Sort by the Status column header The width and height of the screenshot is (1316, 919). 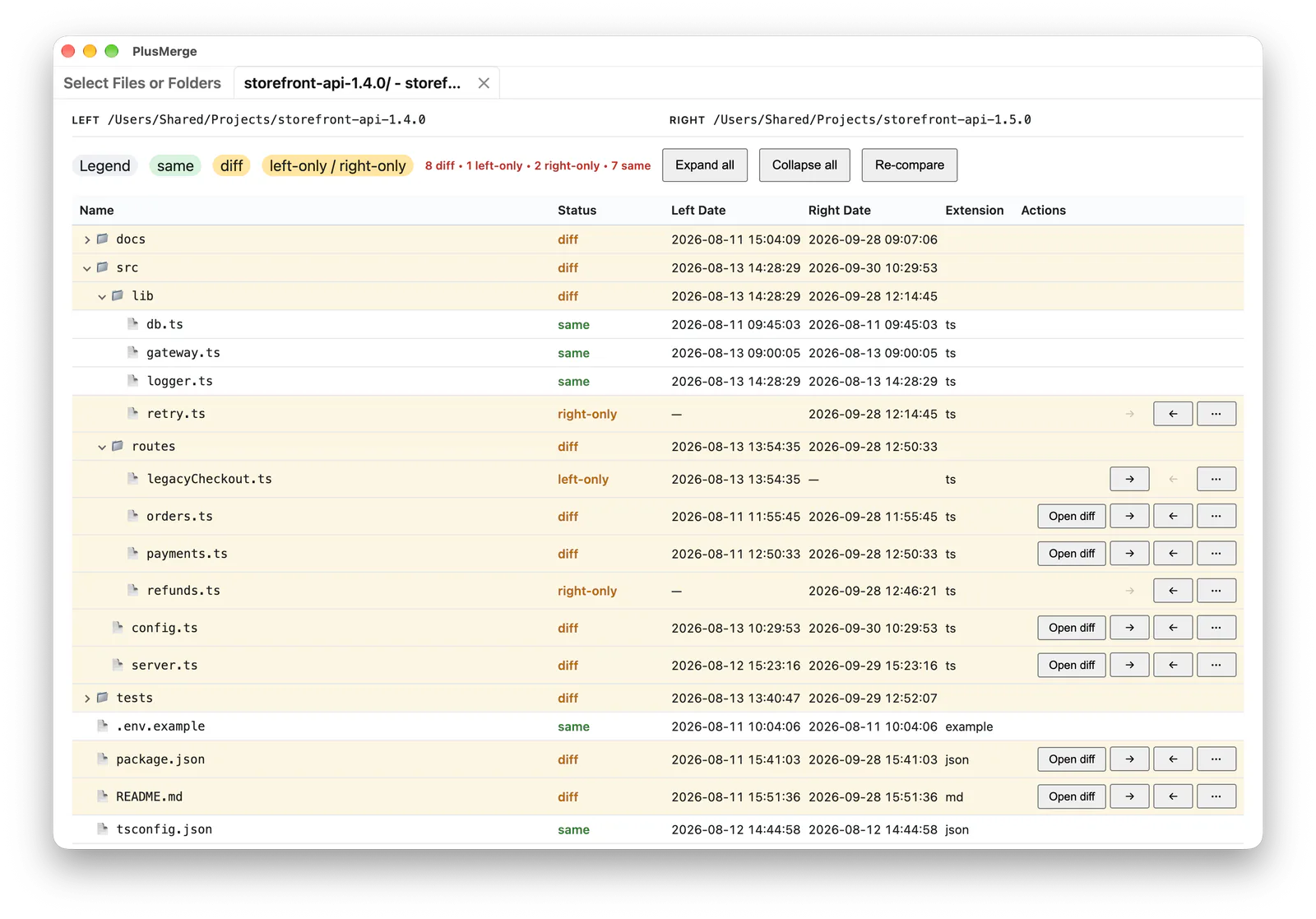pos(577,211)
